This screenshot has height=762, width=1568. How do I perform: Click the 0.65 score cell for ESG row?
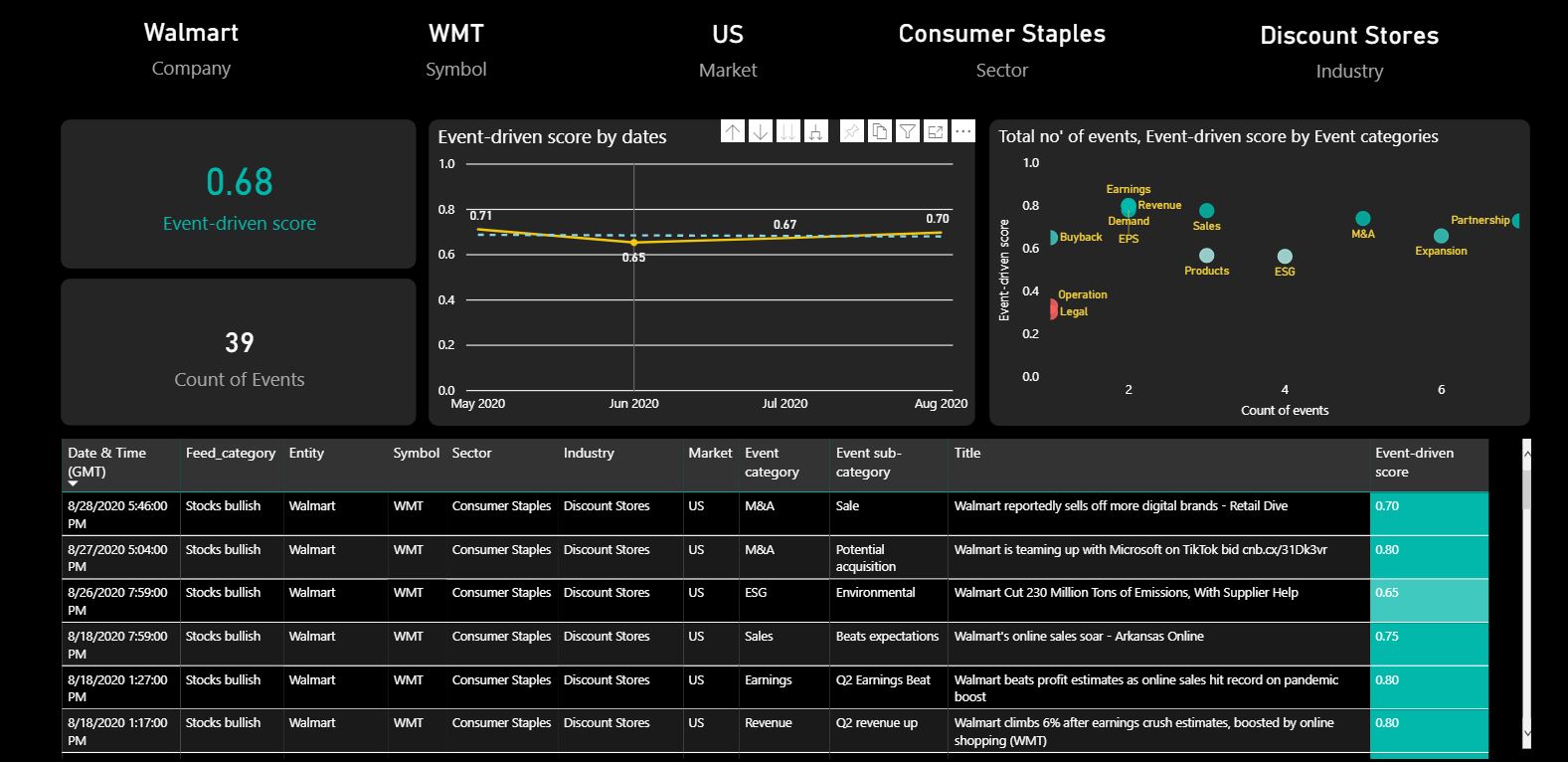click(x=1429, y=601)
